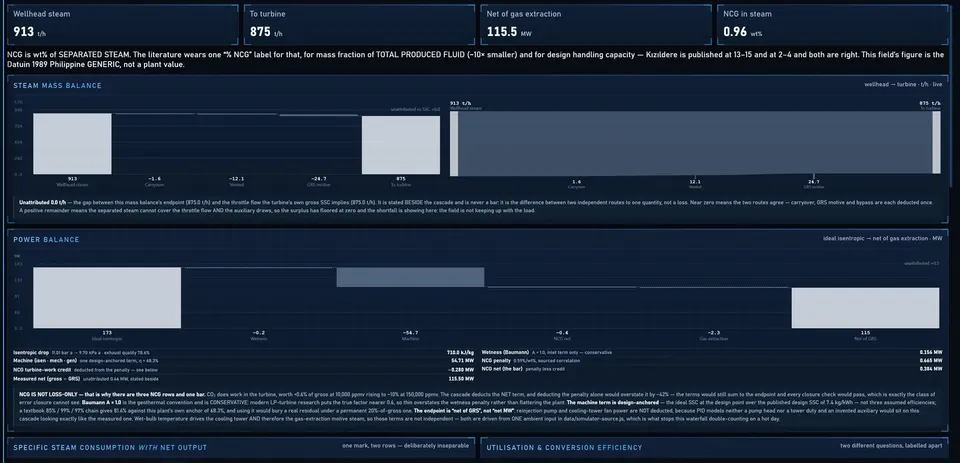960x463 pixels.
Task: Click the Machine -54.7 loss bar
Action: (x=410, y=277)
